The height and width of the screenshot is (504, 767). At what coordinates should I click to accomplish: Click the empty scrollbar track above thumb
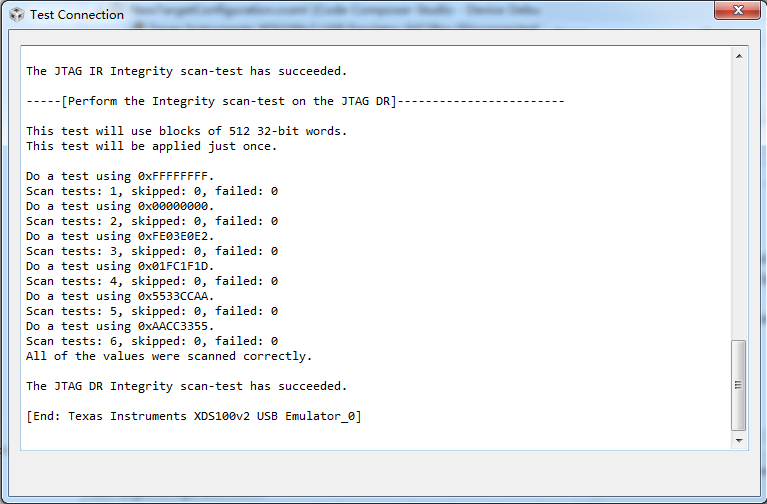739,200
